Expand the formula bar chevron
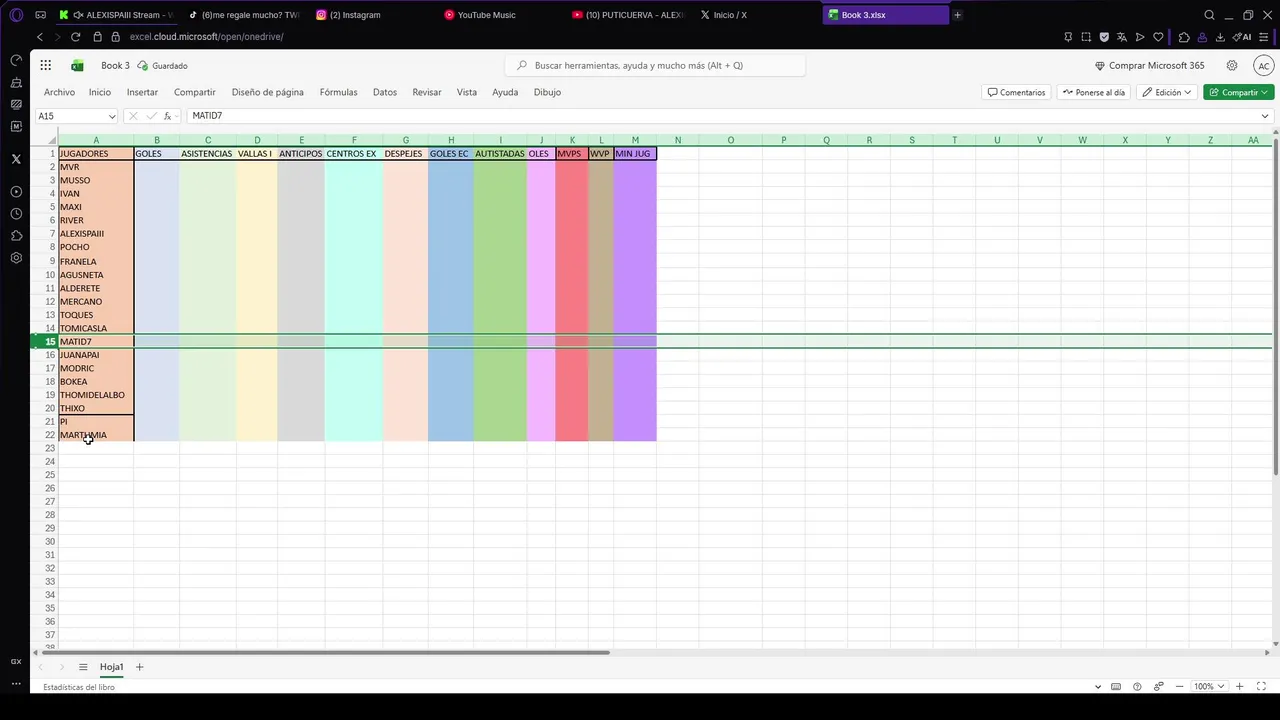 1265,116
